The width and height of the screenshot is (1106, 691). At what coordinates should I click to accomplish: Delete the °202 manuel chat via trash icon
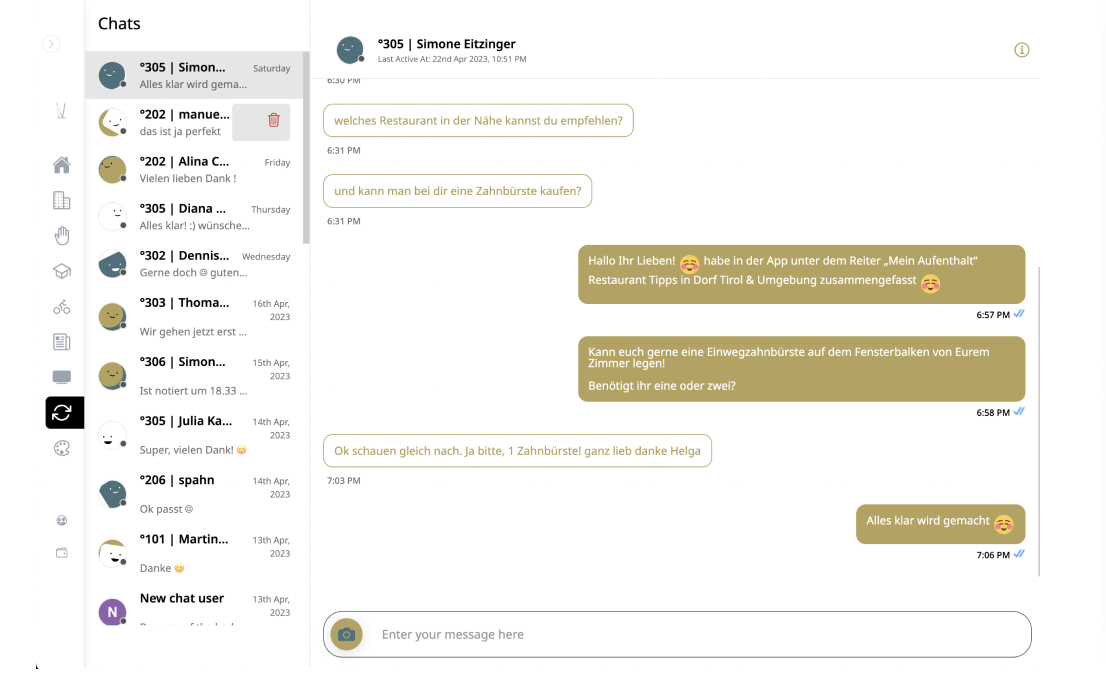tap(274, 120)
